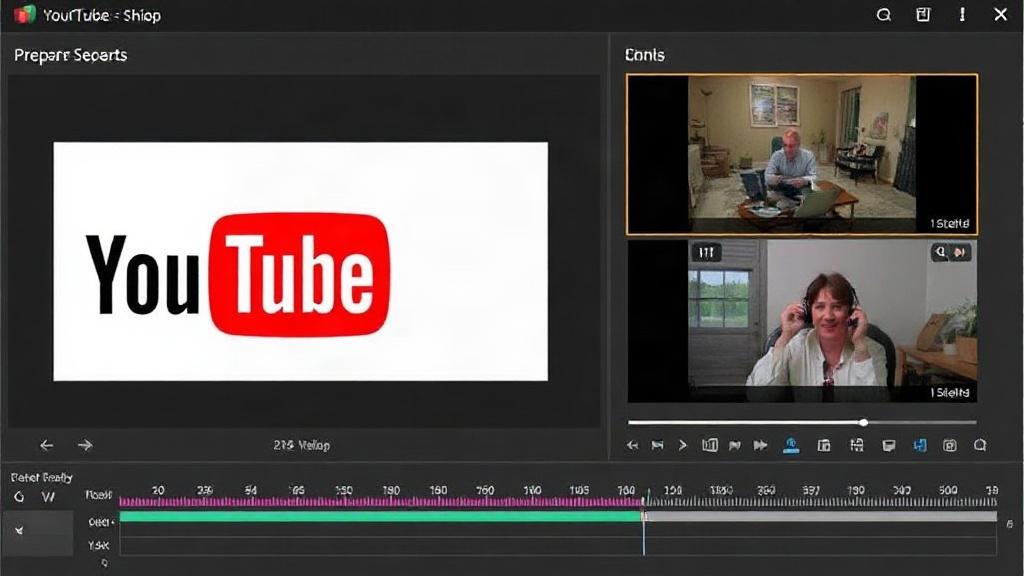
Task: Click the small icon below Y track label
Action: 104,563
